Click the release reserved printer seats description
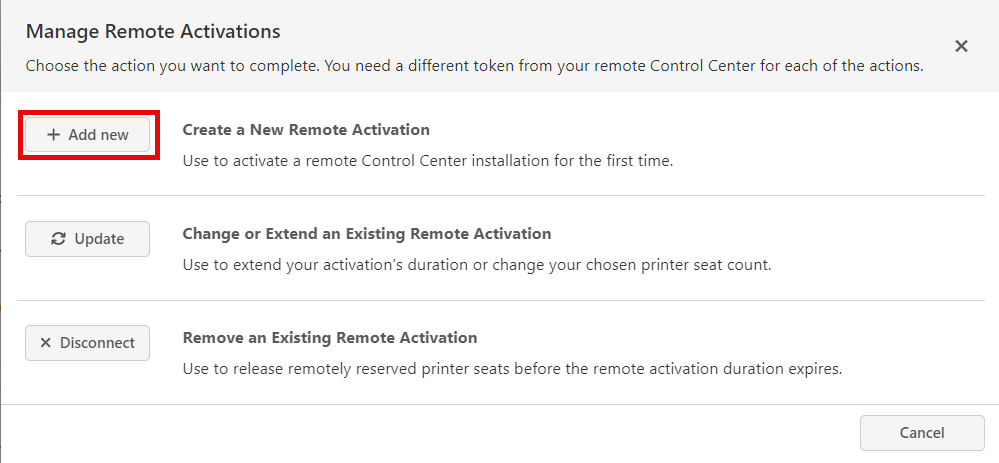Viewport: 999px width, 463px height. 512,369
